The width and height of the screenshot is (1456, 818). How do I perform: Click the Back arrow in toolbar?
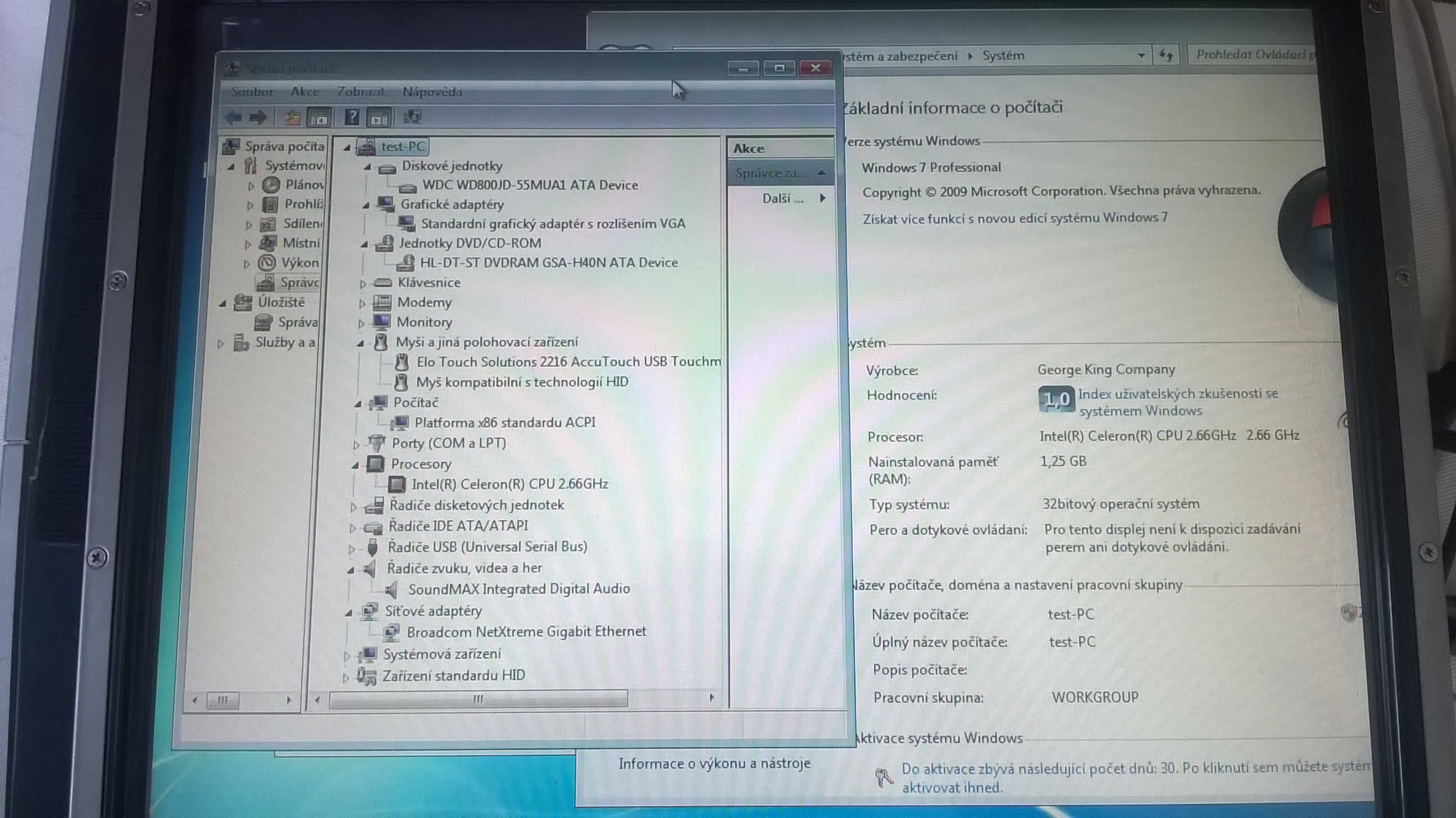point(233,117)
